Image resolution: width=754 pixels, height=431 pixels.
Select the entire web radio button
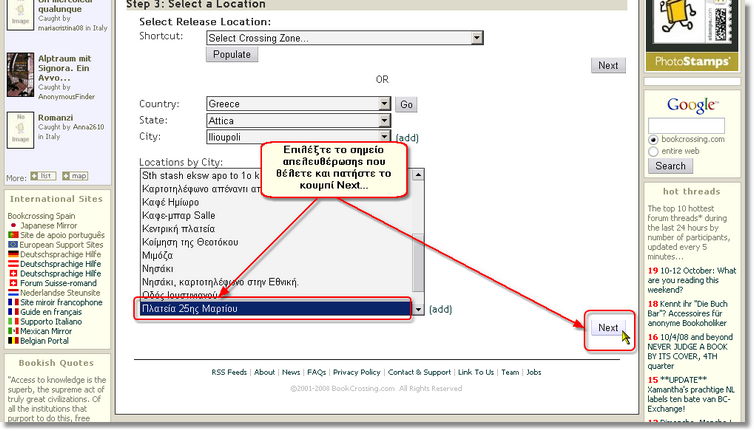653,151
